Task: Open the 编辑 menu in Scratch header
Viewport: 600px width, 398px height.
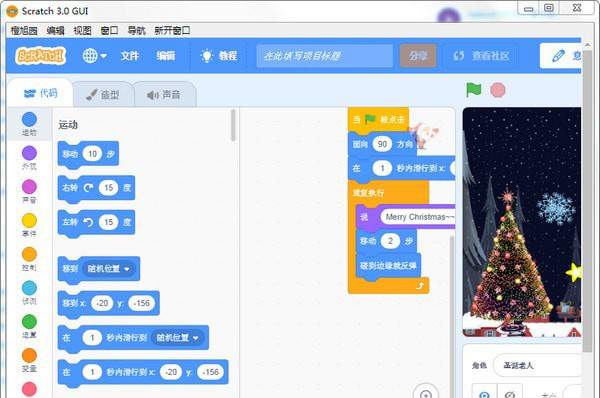Action: tap(166, 56)
